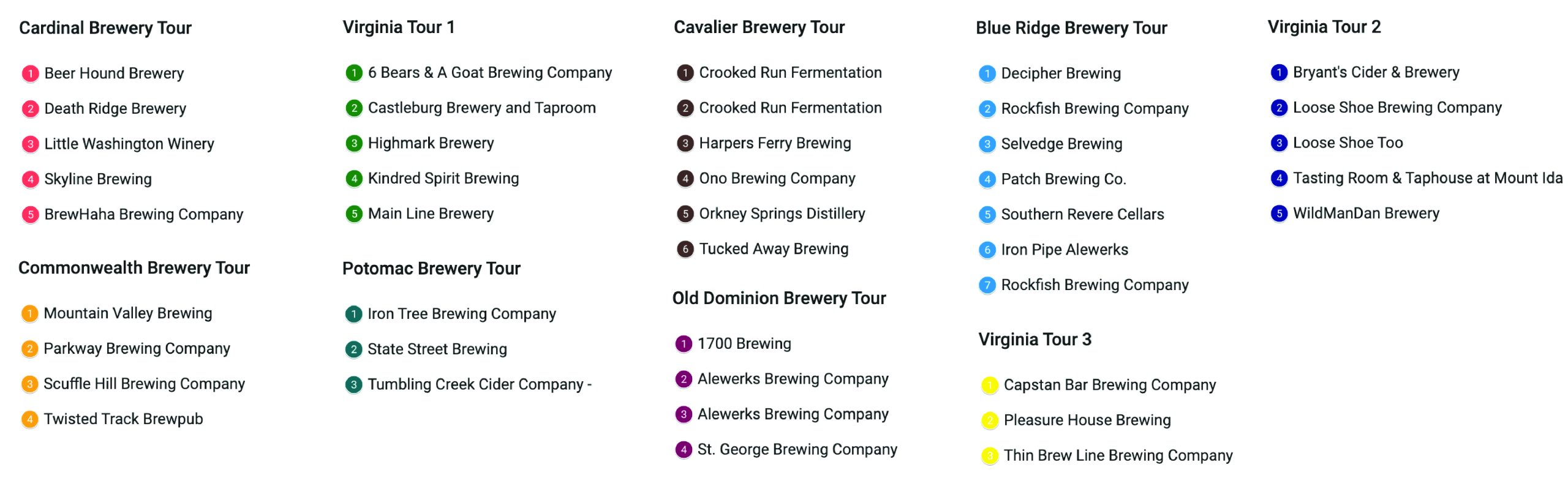Select red marker 3 for Little Washington Winery
The width and height of the screenshot is (1568, 481).
pyautogui.click(x=30, y=144)
